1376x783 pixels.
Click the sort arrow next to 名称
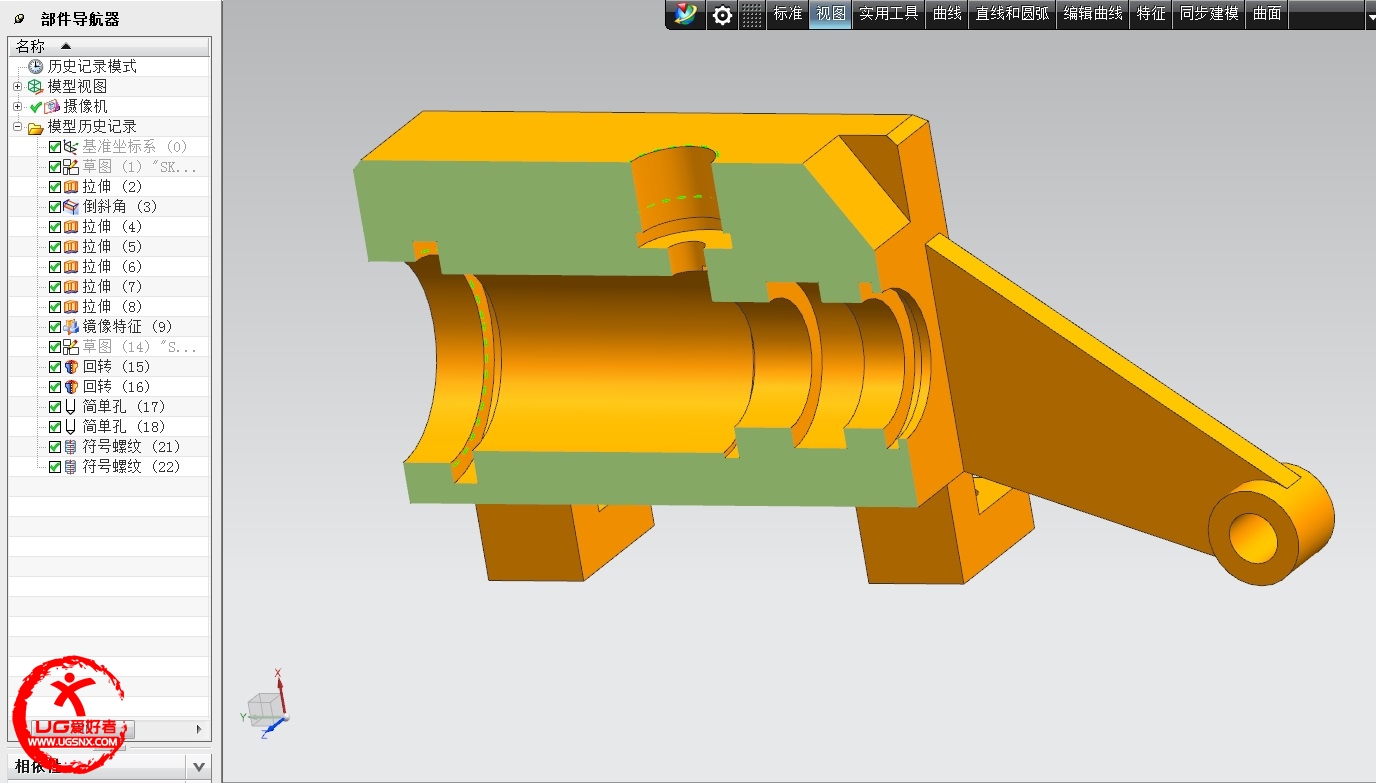click(66, 46)
